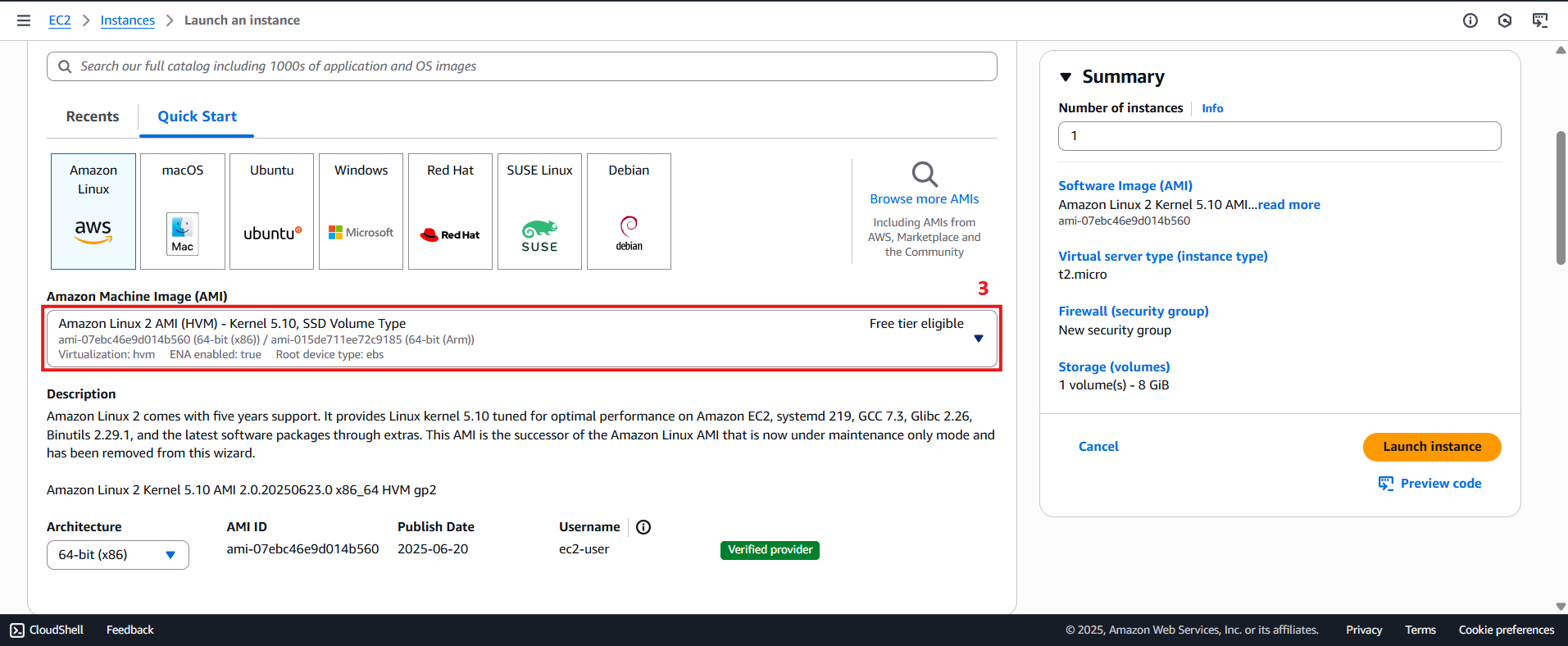Open Firewall (security group) link
The image size is (1568, 646).
1134,312
